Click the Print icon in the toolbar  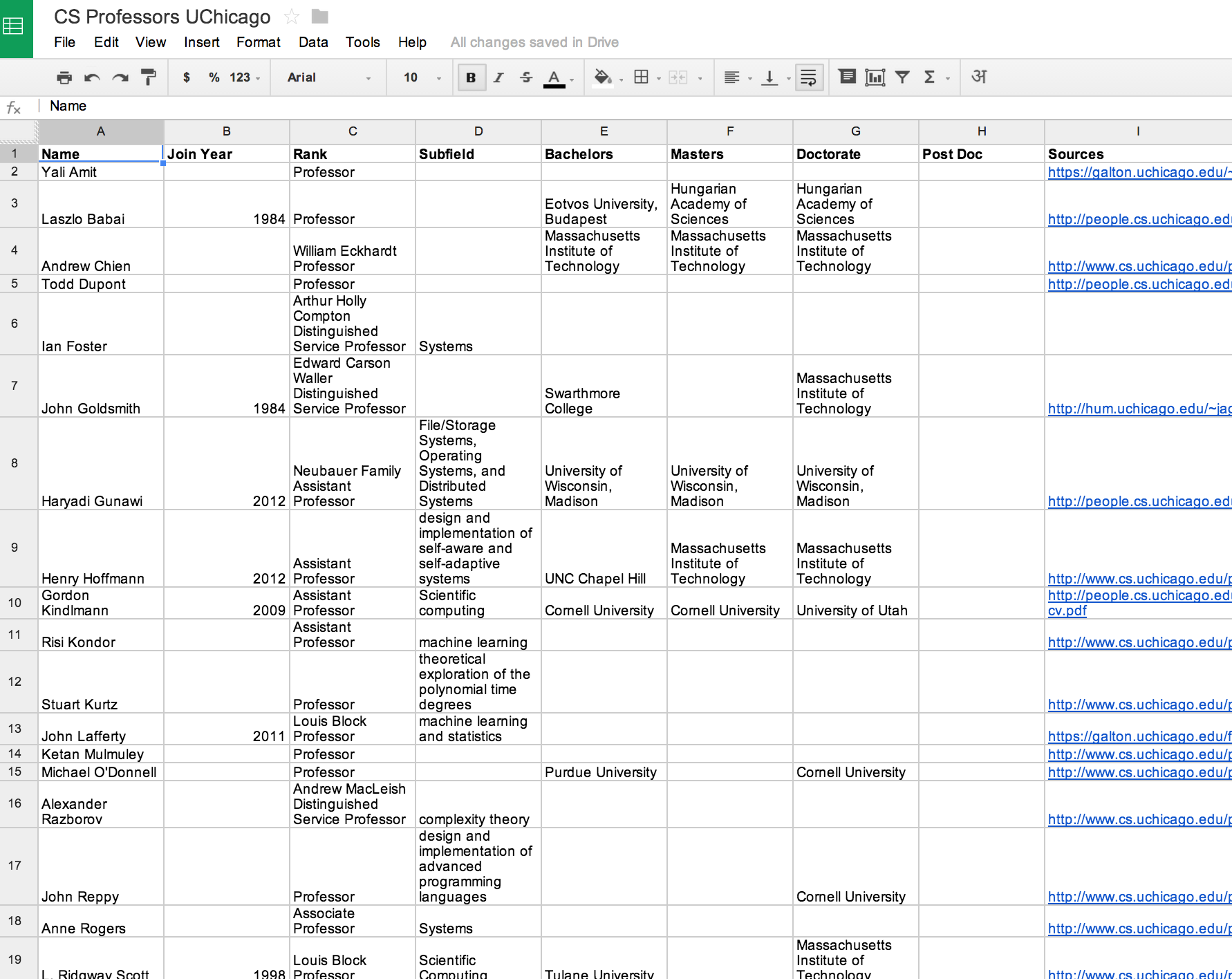coord(64,77)
